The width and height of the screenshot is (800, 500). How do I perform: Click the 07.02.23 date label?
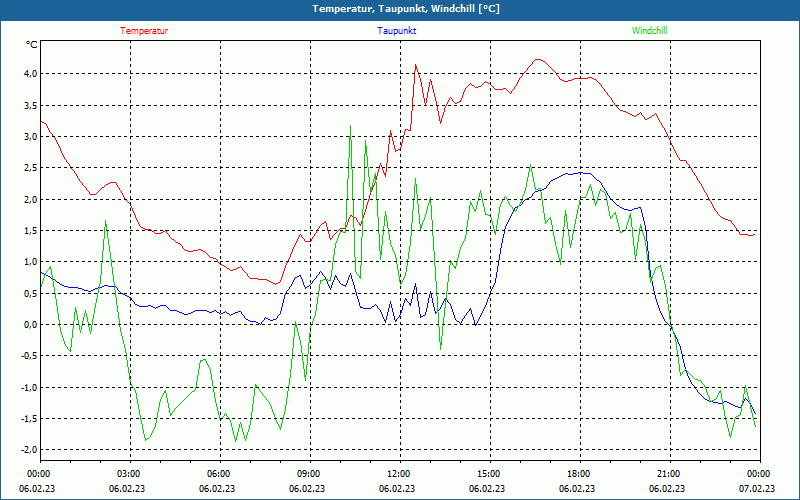(757, 488)
